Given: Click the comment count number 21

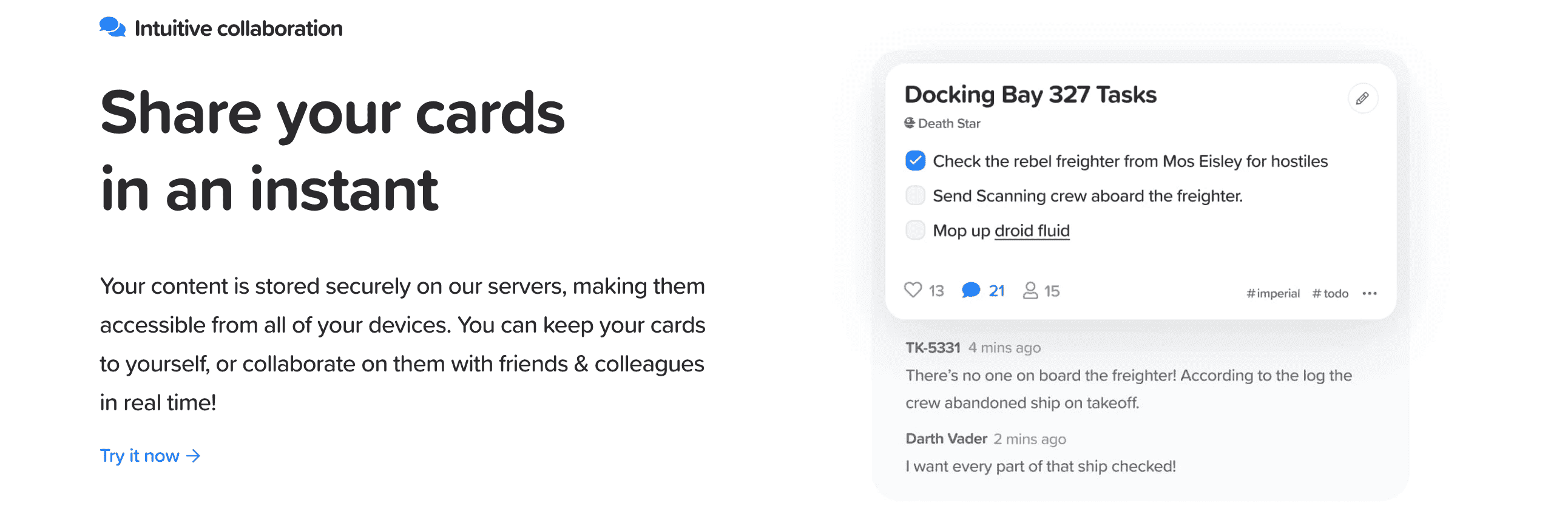Looking at the screenshot, I should click(x=996, y=291).
